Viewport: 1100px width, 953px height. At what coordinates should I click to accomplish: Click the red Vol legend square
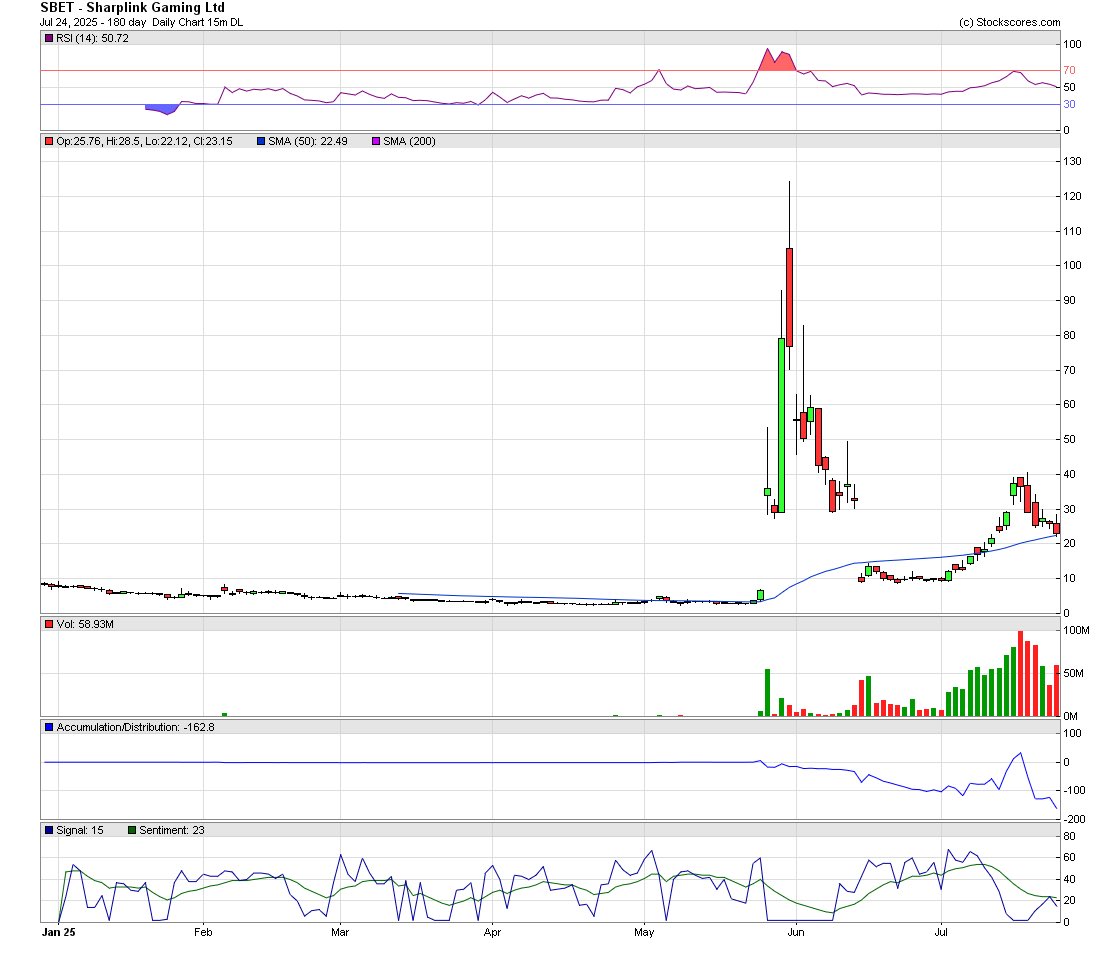click(49, 624)
